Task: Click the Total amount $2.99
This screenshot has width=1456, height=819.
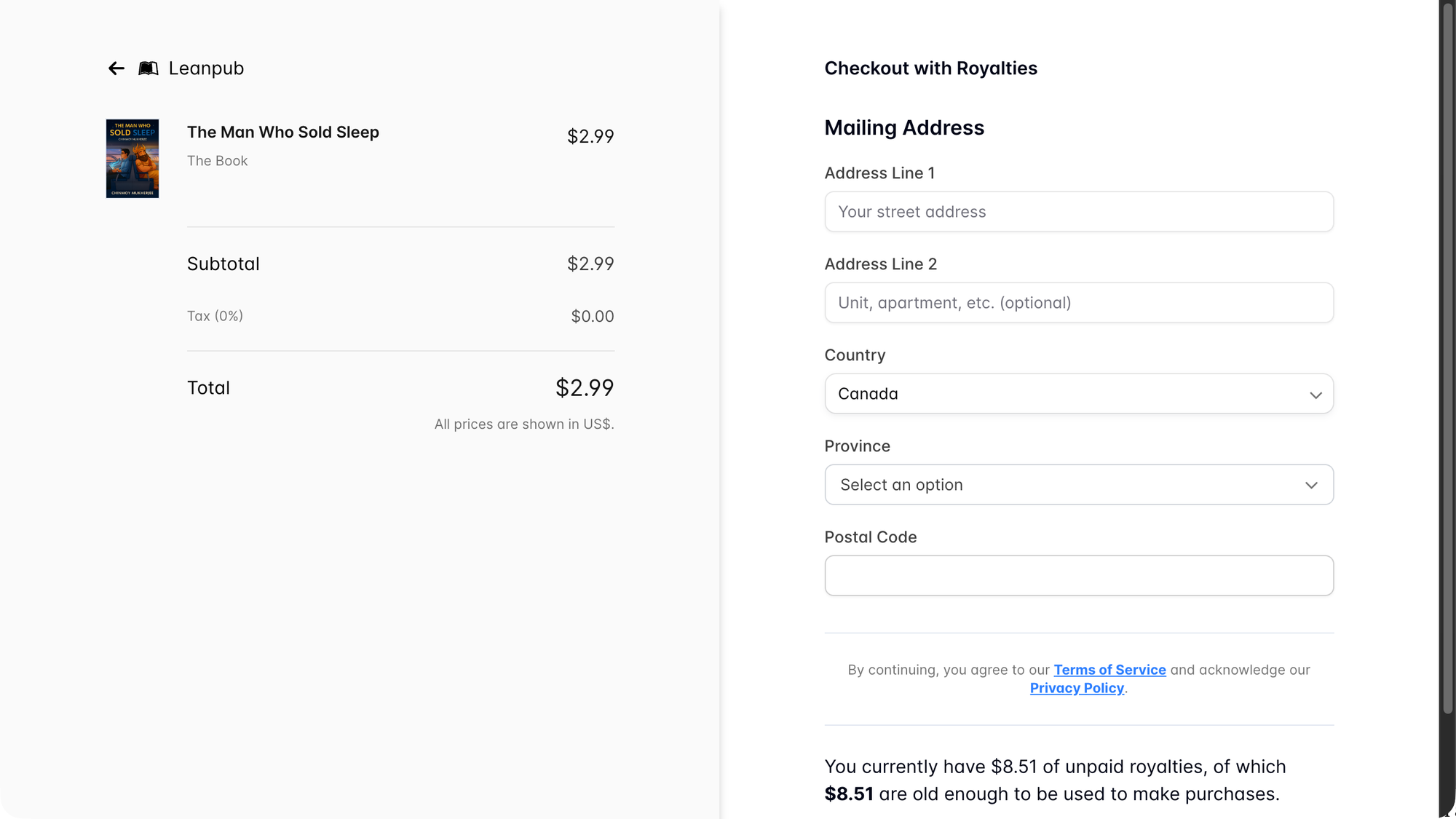Action: [585, 388]
